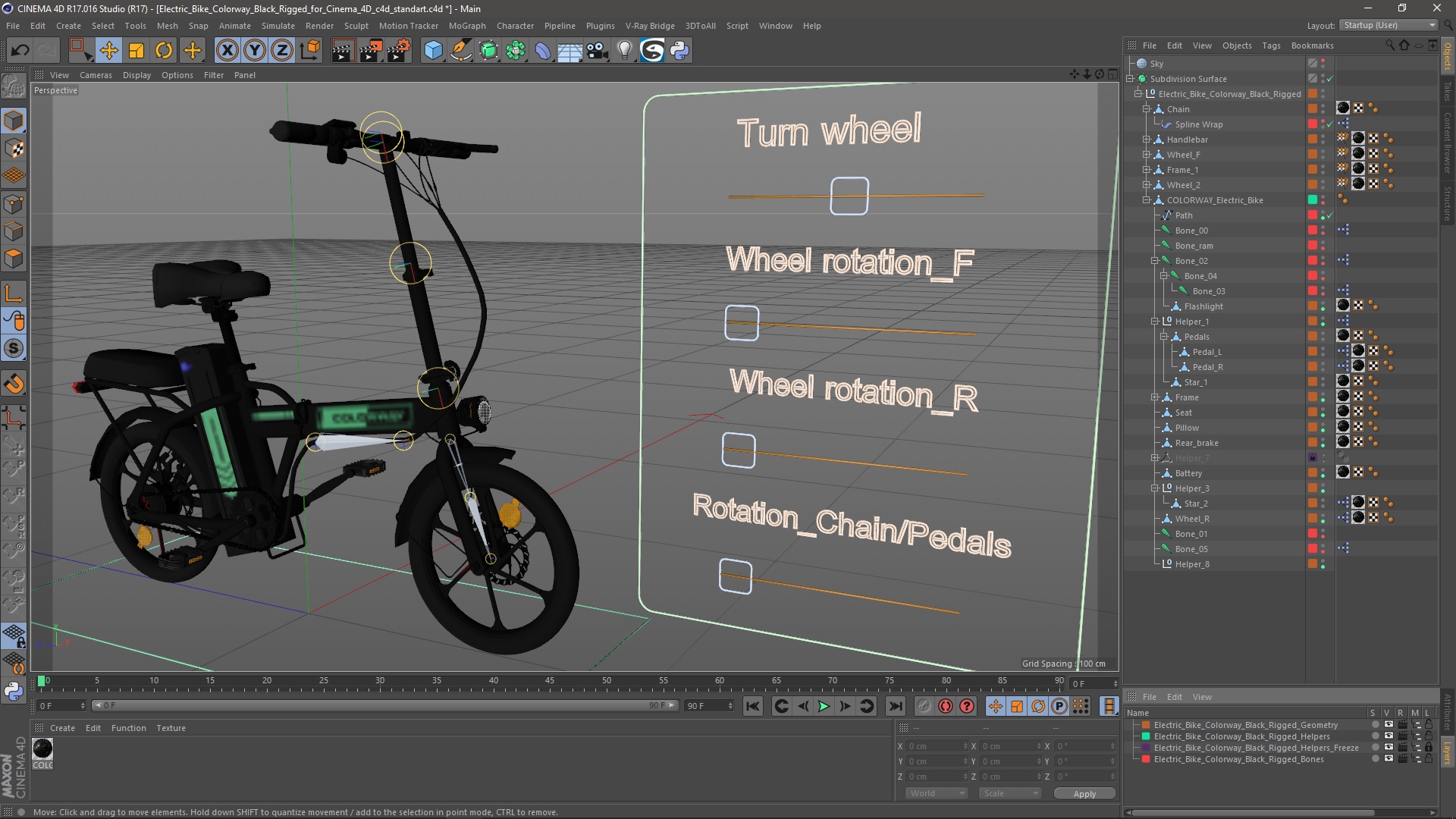The width and height of the screenshot is (1456, 819).
Task: Toggle Path object enable checkmark
Action: pos(1329,215)
